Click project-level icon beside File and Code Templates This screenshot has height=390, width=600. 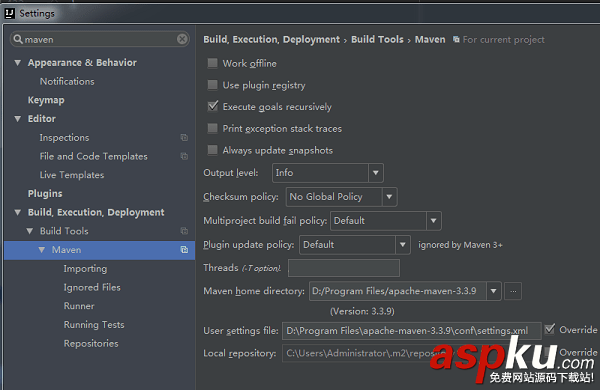point(184,156)
